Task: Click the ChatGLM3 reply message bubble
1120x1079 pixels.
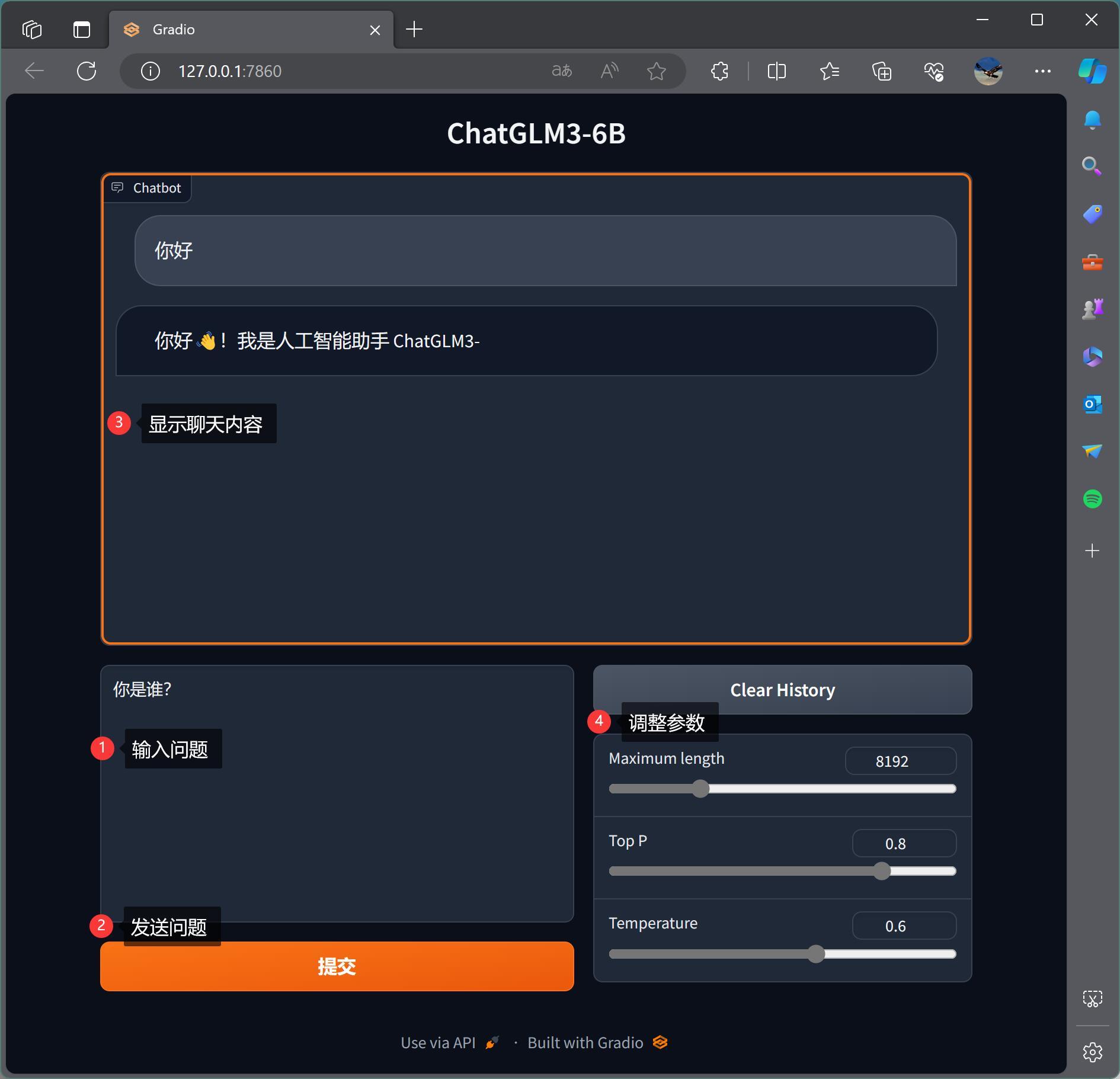Action: click(526, 341)
